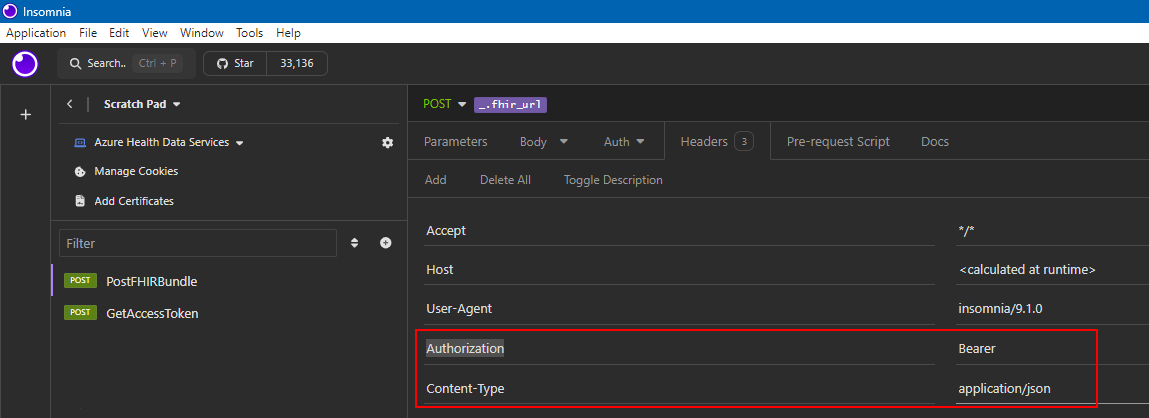Click the _.fhir_url variable tag

pyautogui.click(x=511, y=104)
